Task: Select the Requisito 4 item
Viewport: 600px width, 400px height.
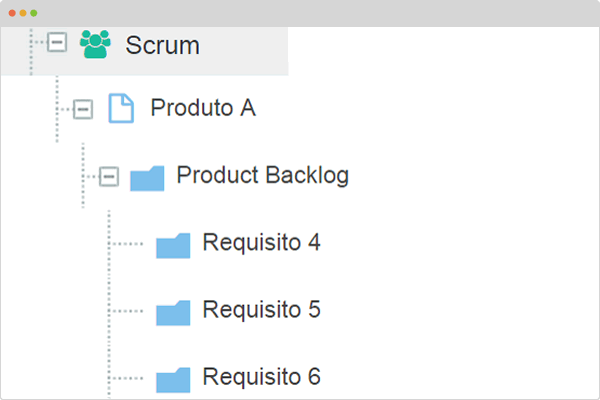Action: click(261, 243)
